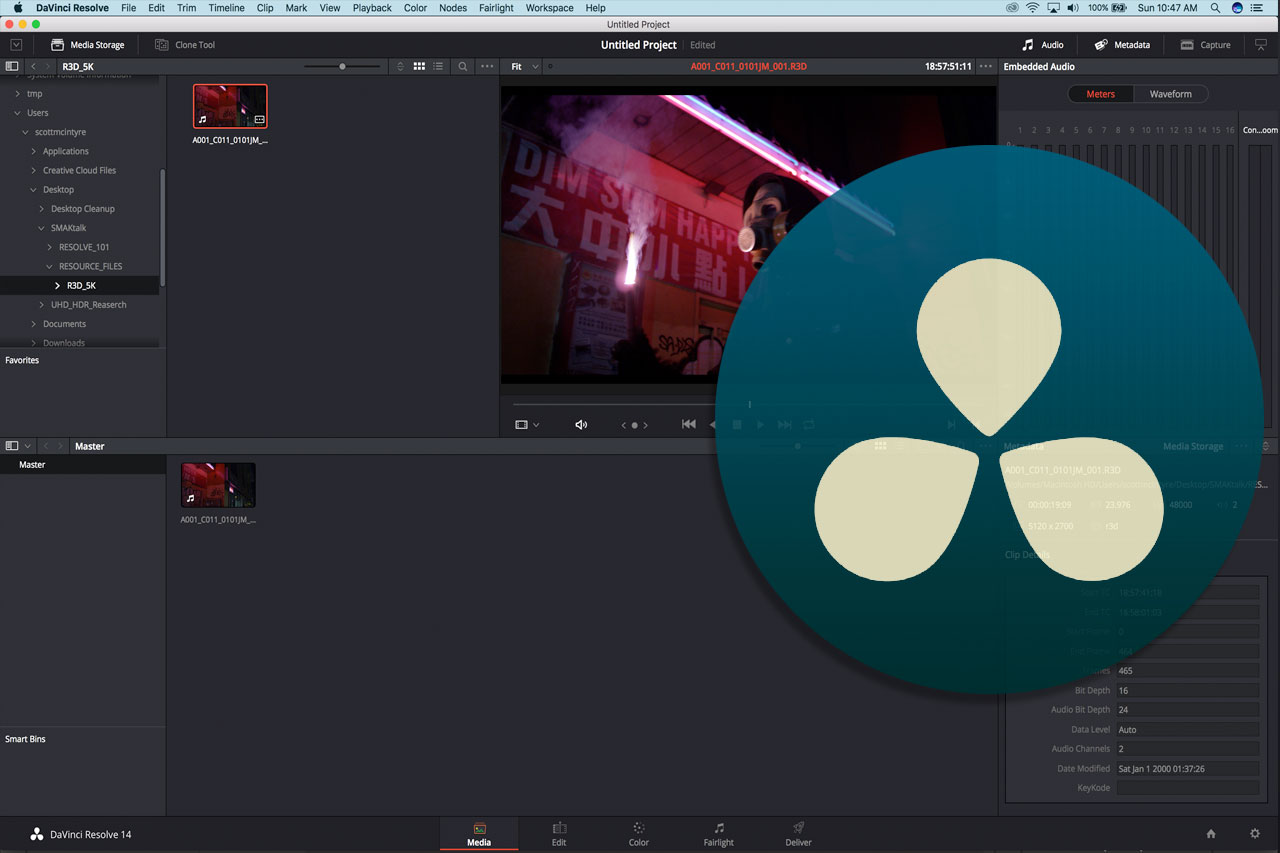Screen dimensions: 1280x853
Task: Open the Fairlight menu in menu bar
Action: click(x=496, y=8)
